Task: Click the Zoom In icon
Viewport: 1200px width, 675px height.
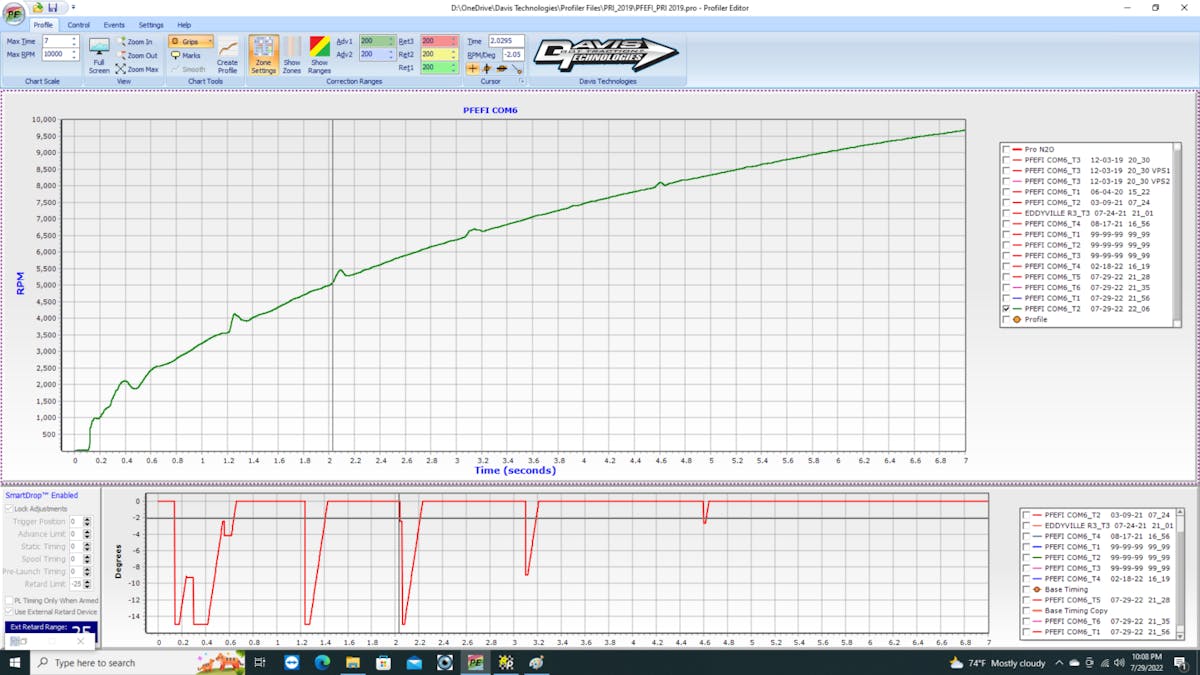Action: click(137, 42)
